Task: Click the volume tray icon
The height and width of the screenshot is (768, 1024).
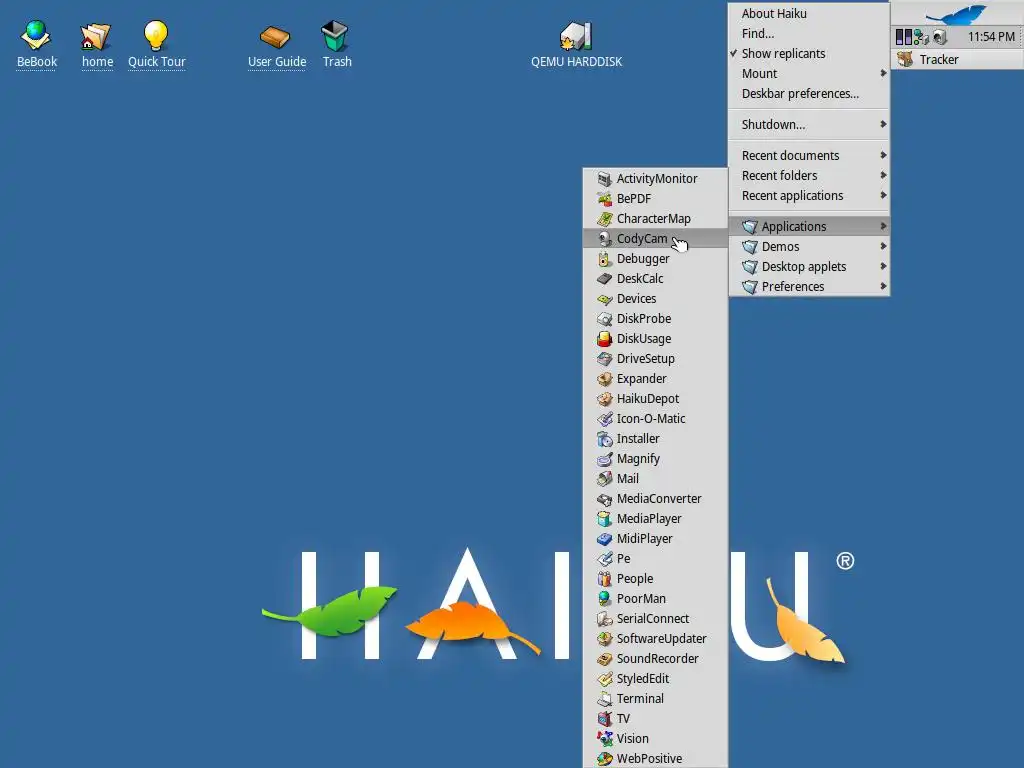Action: click(940, 37)
